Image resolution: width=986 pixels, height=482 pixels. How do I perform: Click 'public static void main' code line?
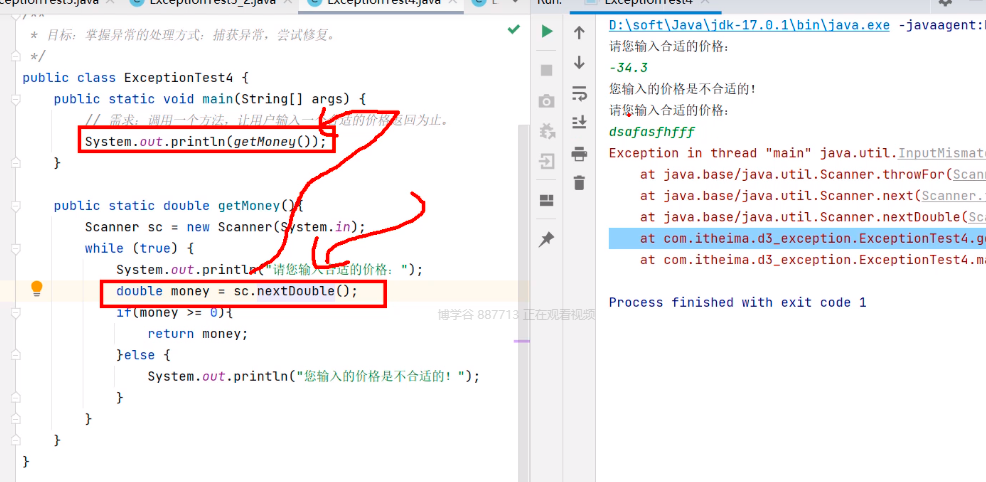pyautogui.click(x=209, y=99)
